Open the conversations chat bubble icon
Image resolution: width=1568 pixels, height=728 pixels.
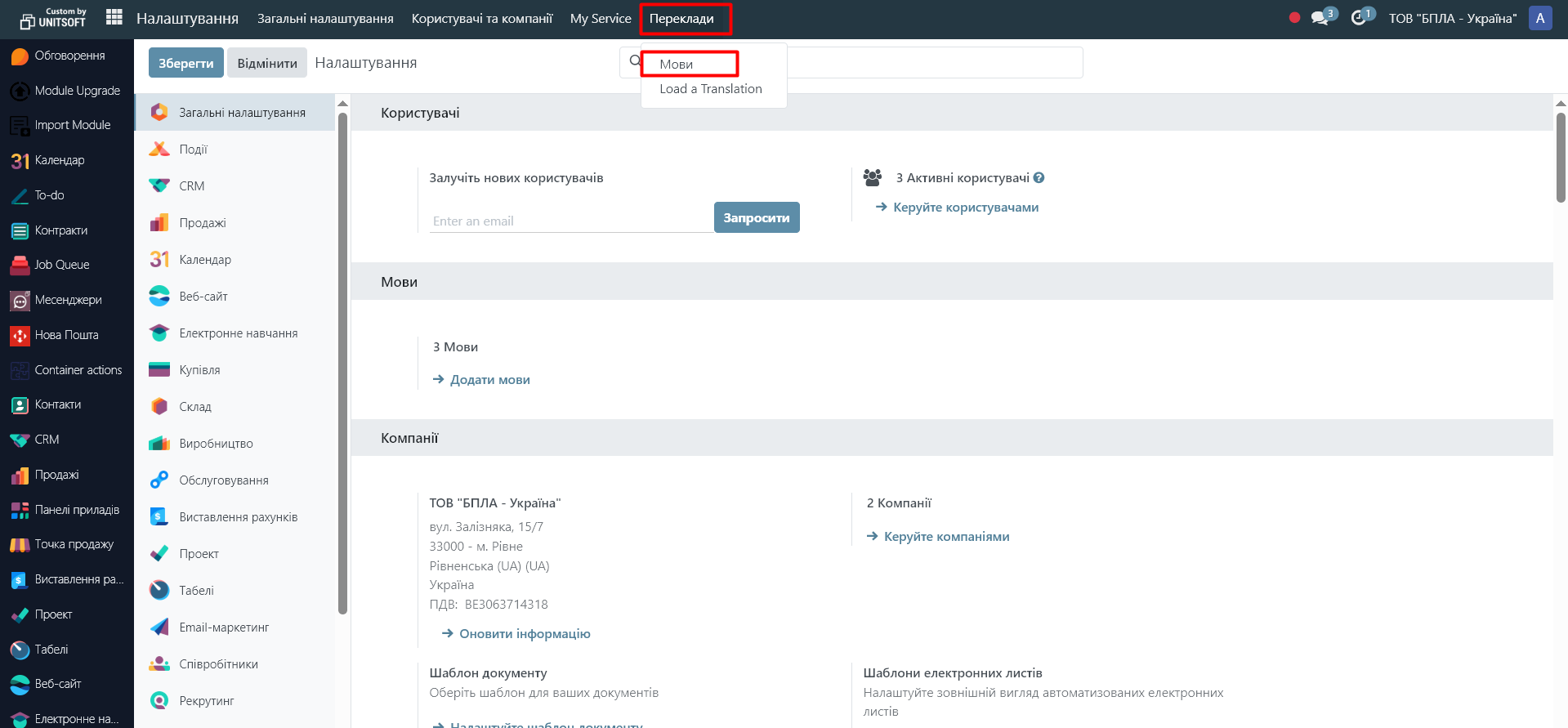coord(1320,18)
